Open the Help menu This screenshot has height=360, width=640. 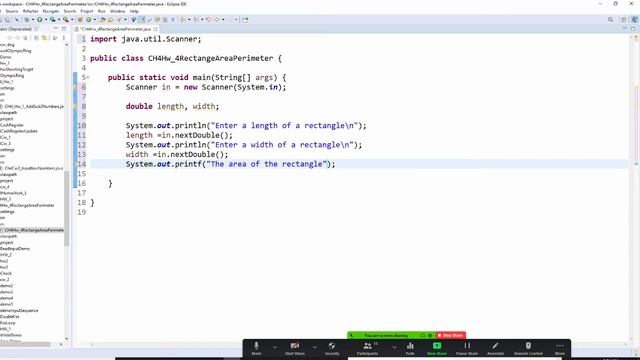[x=134, y=11]
